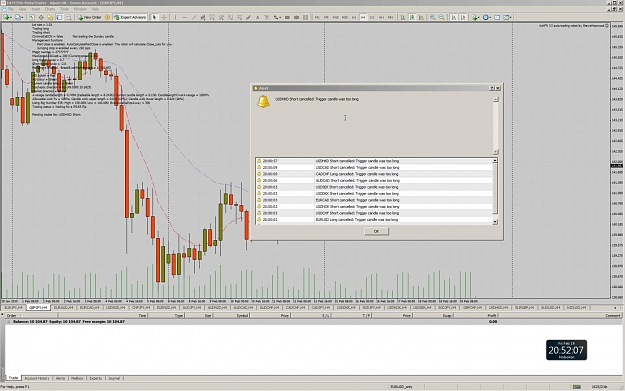The height and width of the screenshot is (391, 625).
Task: Switch to the EURCAD,H4 chart tab
Action: [89, 308]
